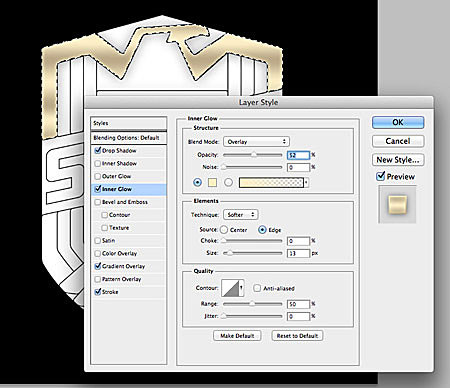Image resolution: width=450 pixels, height=388 pixels.
Task: Open the Technique Softer dropdown
Action: tap(241, 215)
